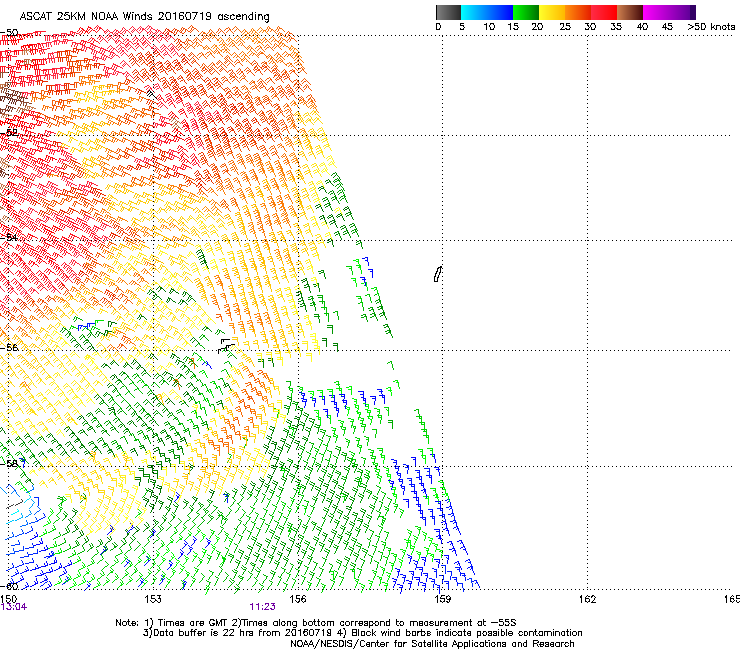Click the '40' legend scale label
Screen dimensions: 740x650
click(x=642, y=27)
